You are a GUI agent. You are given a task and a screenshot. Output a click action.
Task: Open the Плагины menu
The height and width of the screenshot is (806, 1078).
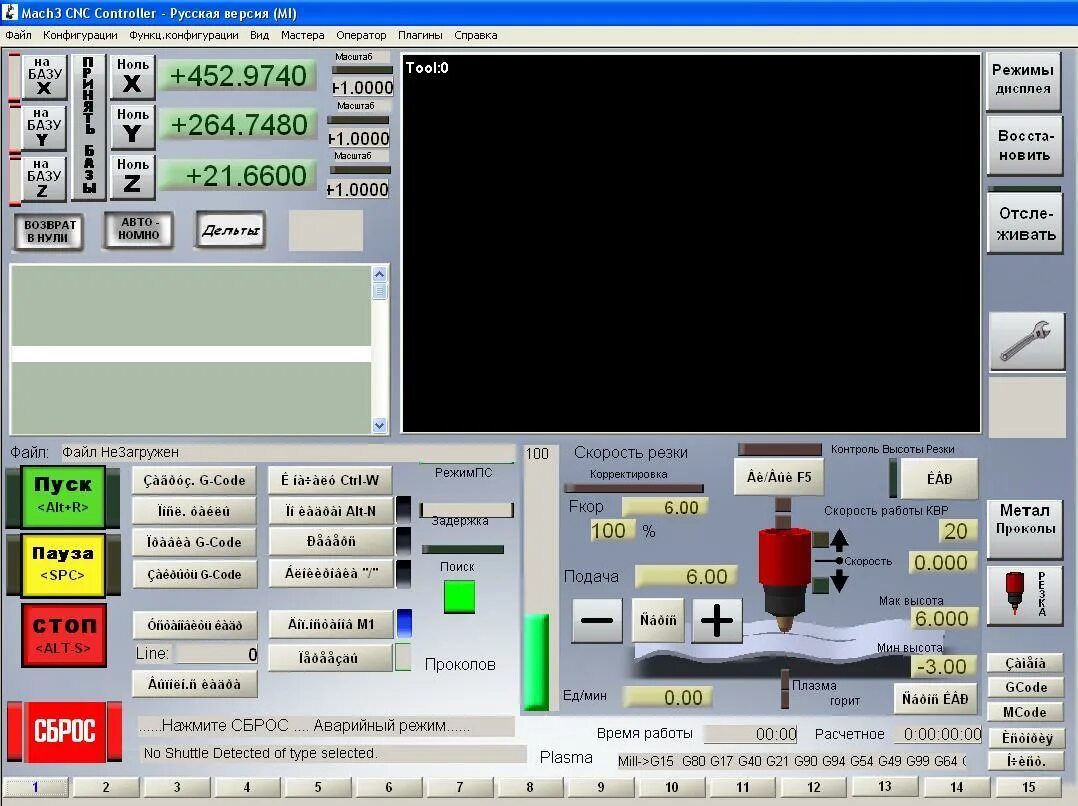pyautogui.click(x=419, y=35)
